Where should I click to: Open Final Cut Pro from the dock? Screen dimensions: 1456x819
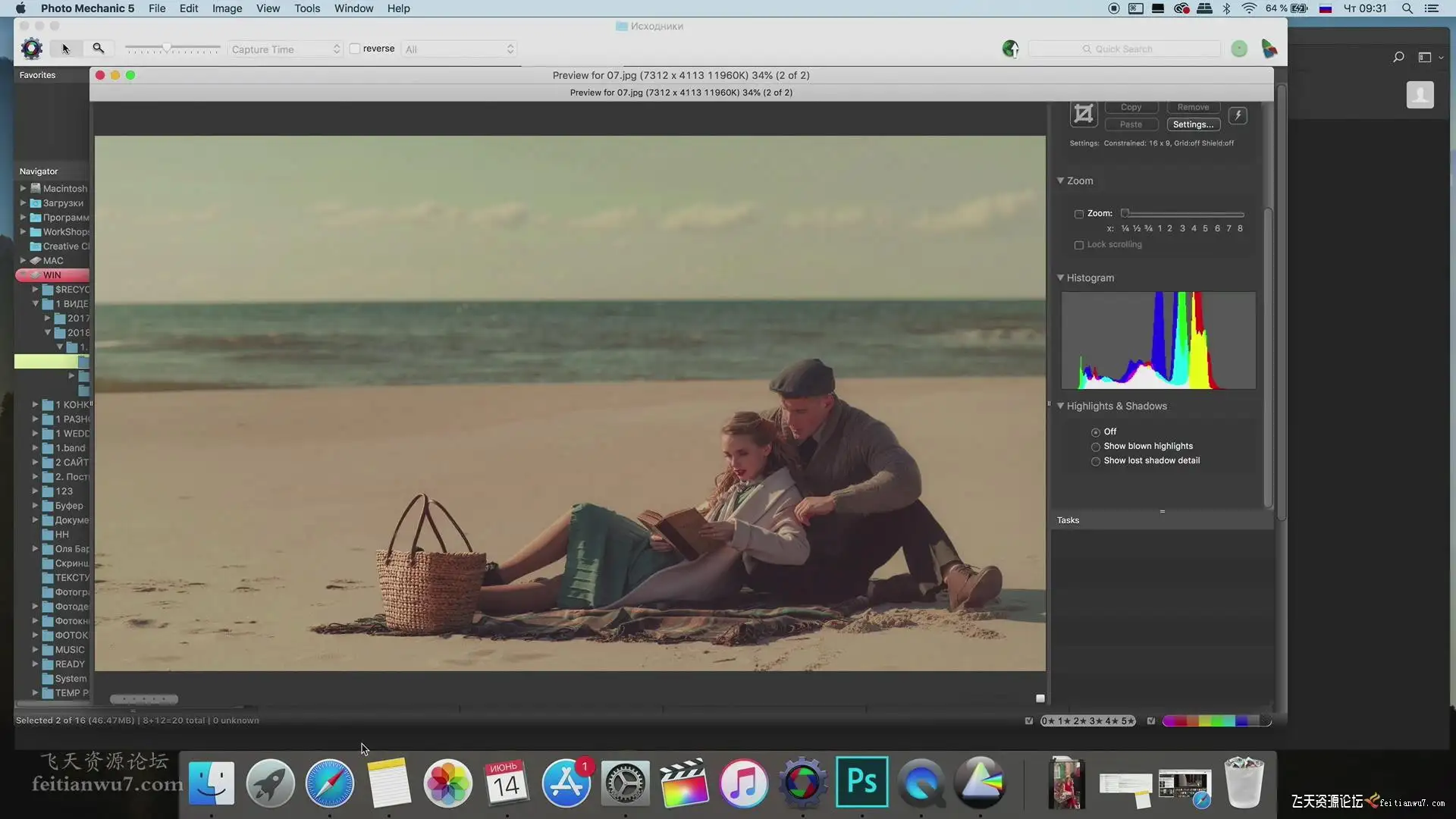[x=684, y=783]
